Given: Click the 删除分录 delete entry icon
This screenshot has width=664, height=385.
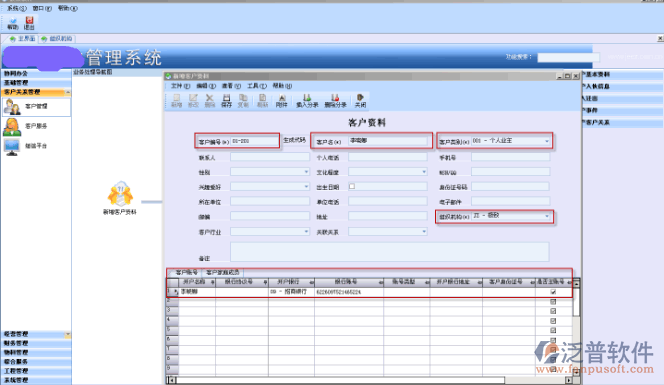Looking at the screenshot, I should point(335,101).
